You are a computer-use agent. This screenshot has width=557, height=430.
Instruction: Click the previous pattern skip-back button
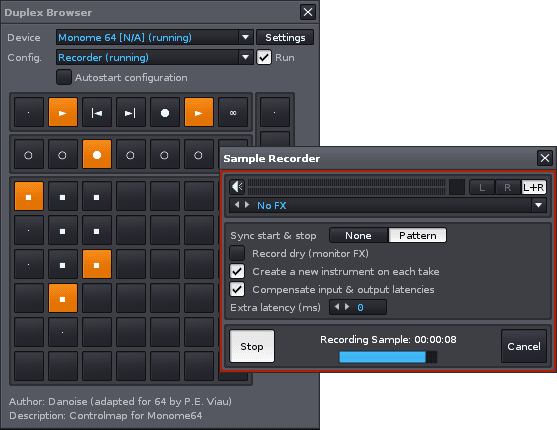pyautogui.click(x=97, y=112)
